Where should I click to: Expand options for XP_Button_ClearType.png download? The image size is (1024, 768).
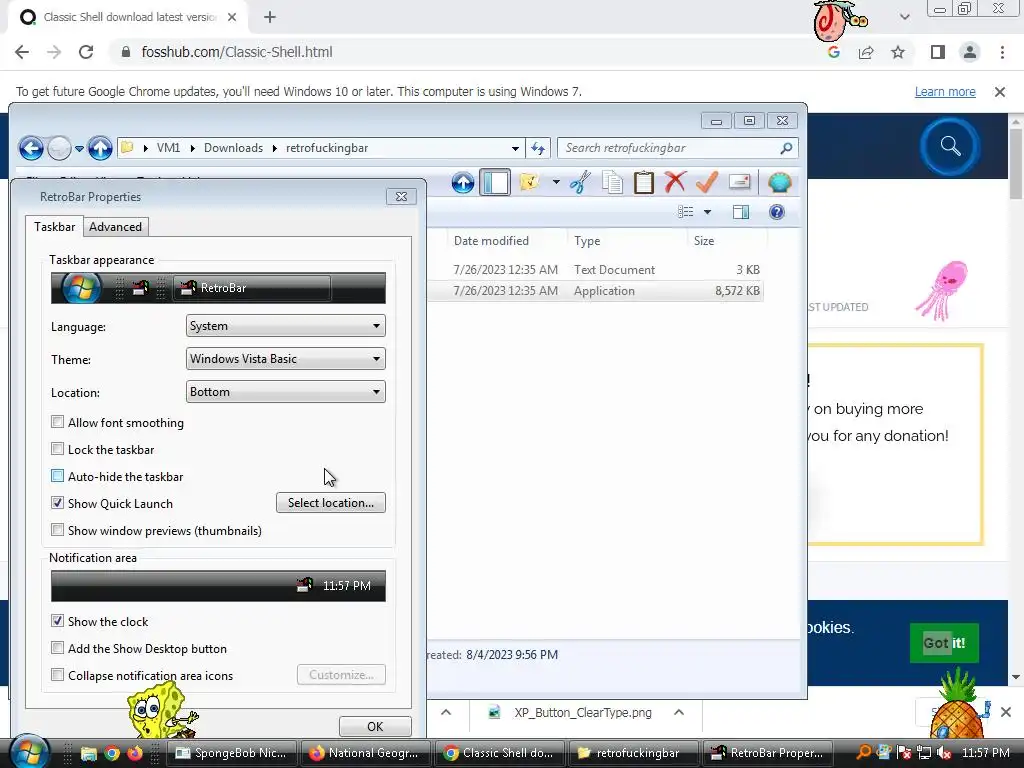point(679,712)
